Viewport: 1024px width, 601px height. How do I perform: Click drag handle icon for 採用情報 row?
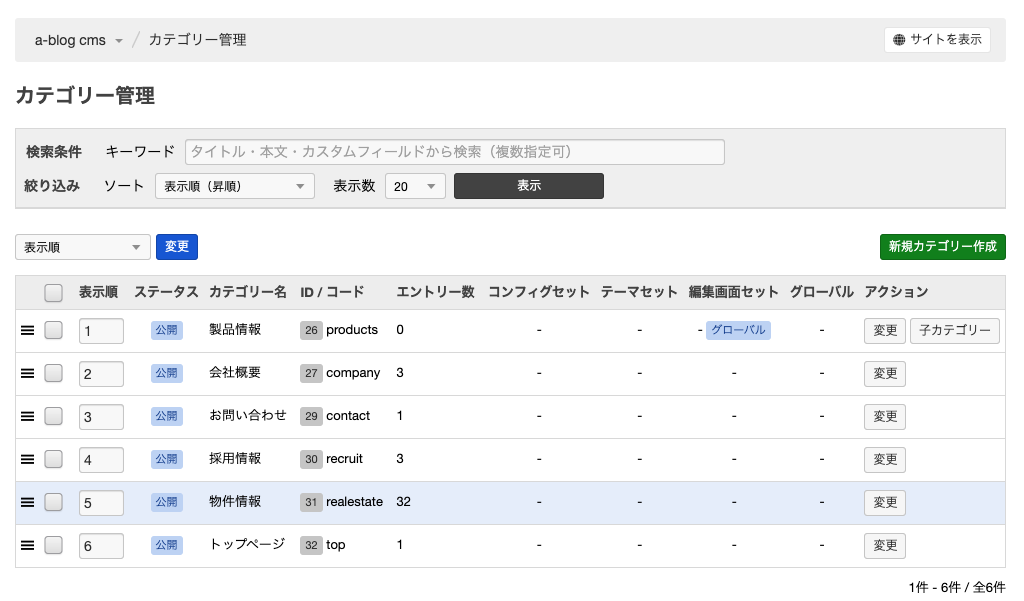[x=28, y=459]
